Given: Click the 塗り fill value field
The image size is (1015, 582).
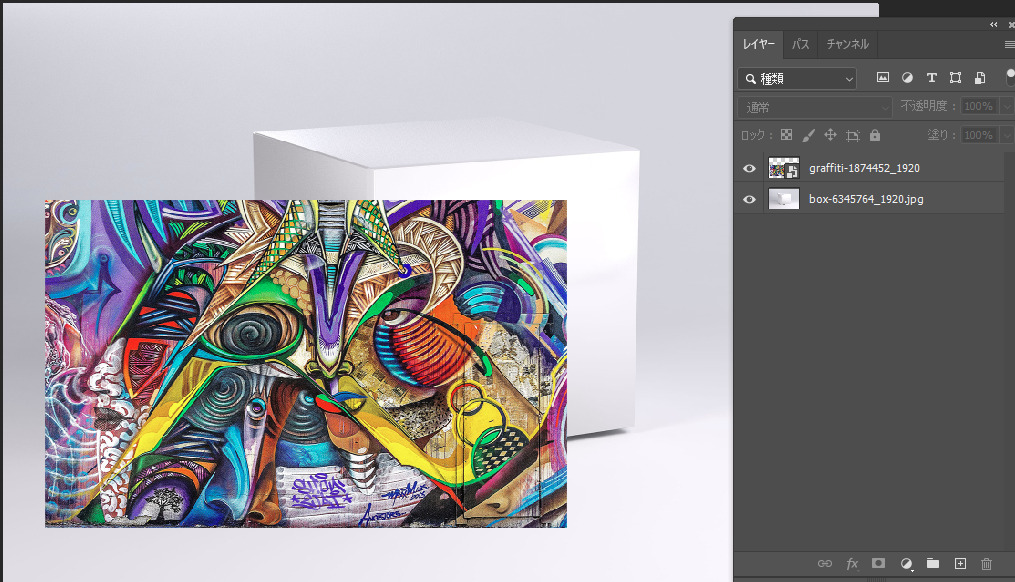Looking at the screenshot, I should (978, 135).
